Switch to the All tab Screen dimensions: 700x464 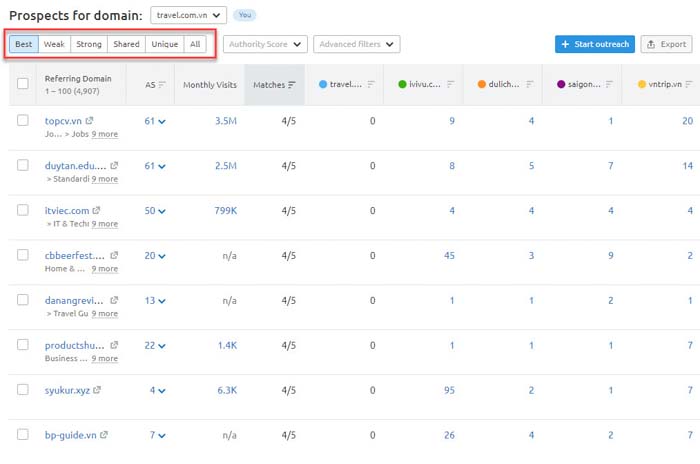click(x=195, y=44)
